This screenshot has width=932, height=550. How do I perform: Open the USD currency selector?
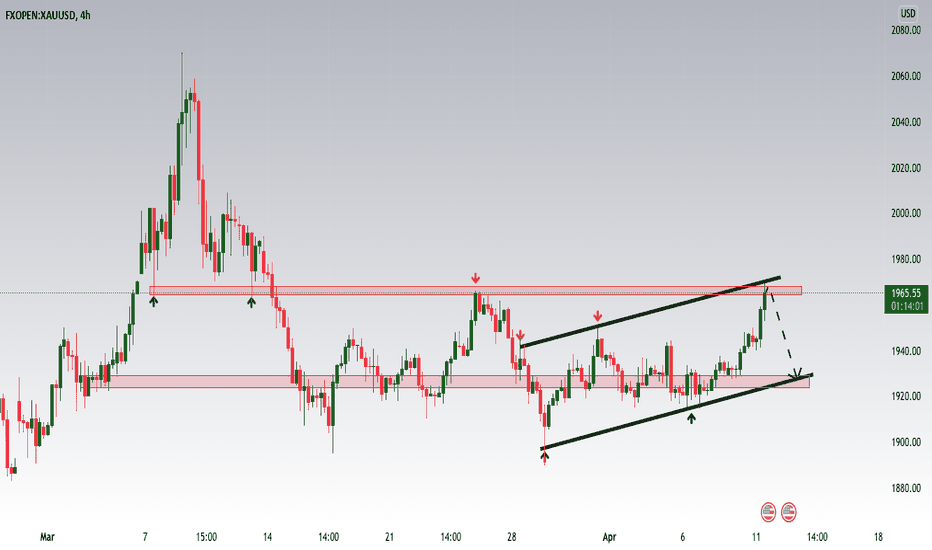(x=908, y=13)
